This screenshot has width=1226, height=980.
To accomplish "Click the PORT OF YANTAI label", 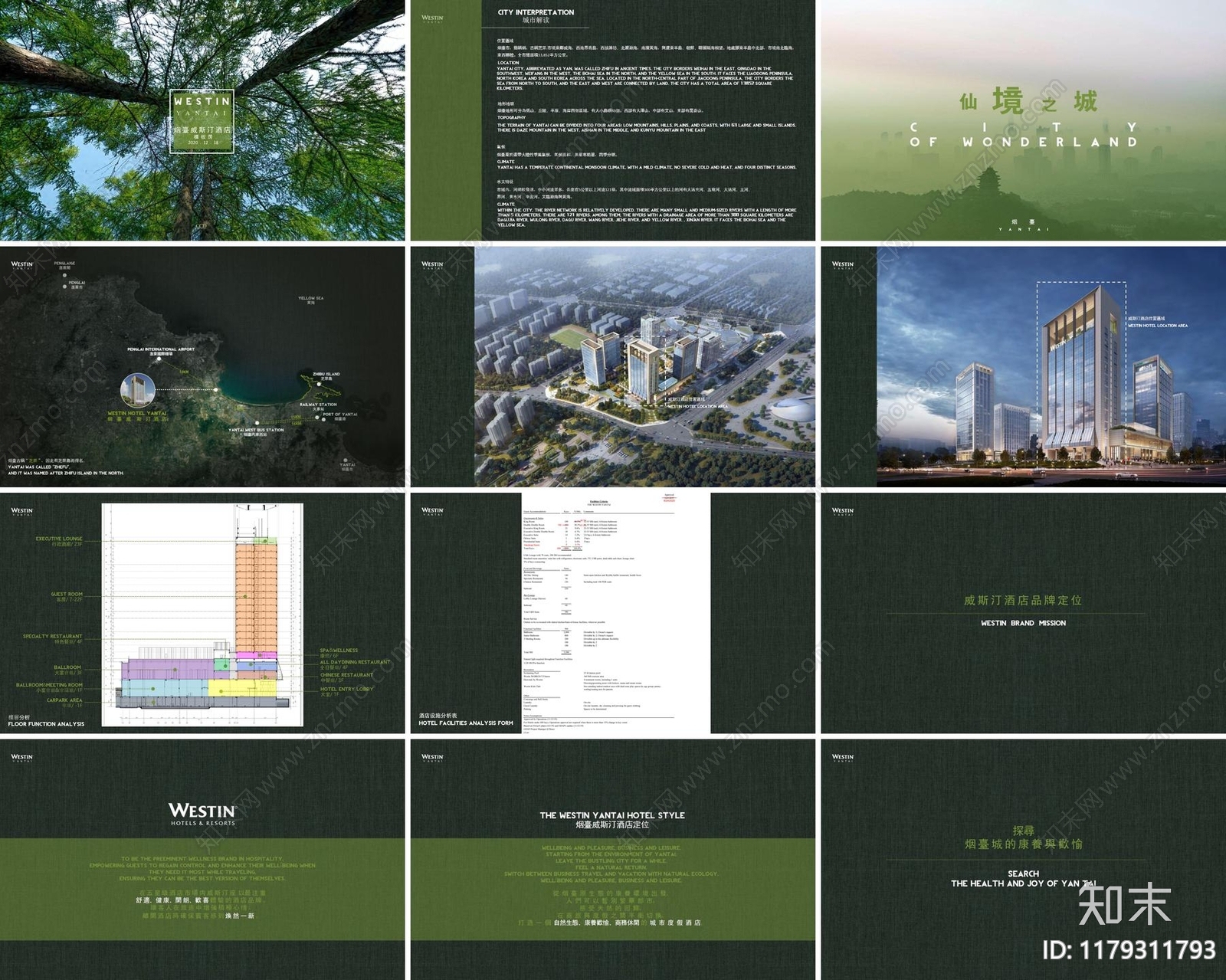I will coord(340,415).
